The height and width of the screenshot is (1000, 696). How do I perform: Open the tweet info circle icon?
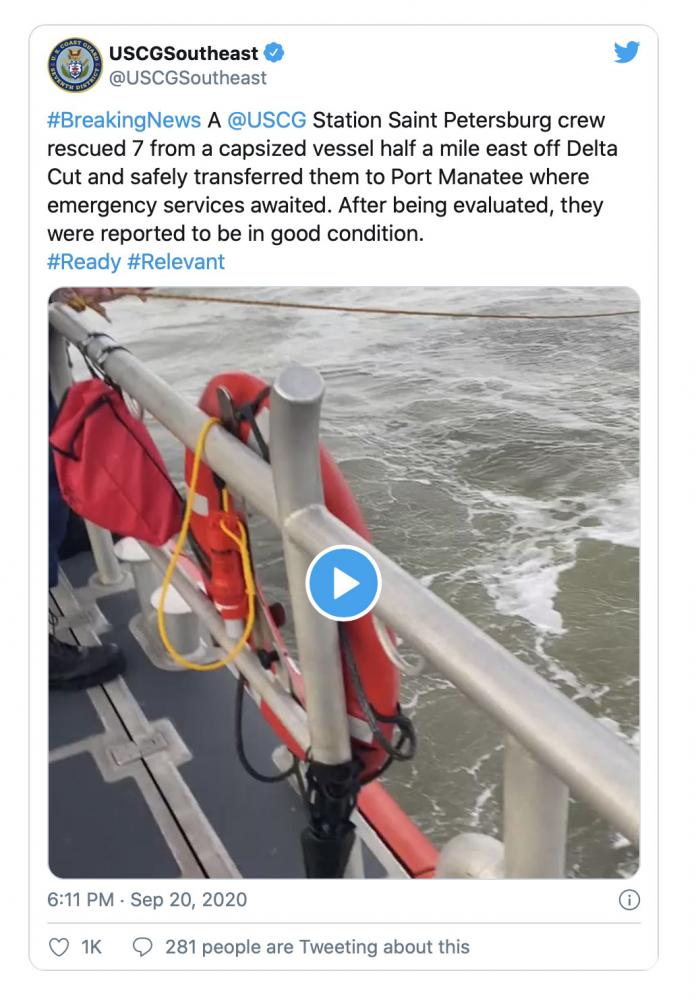click(x=629, y=900)
